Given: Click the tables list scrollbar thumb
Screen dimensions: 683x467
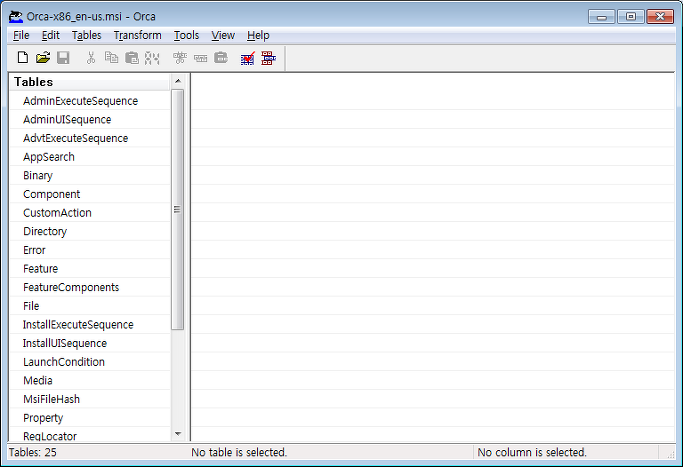Looking at the screenshot, I should pos(178,210).
